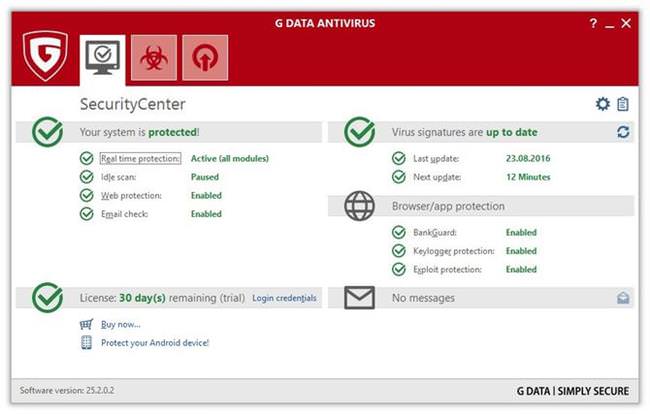The image size is (650, 414).
Task: Click checkmark next to Next update
Action: 398,177
